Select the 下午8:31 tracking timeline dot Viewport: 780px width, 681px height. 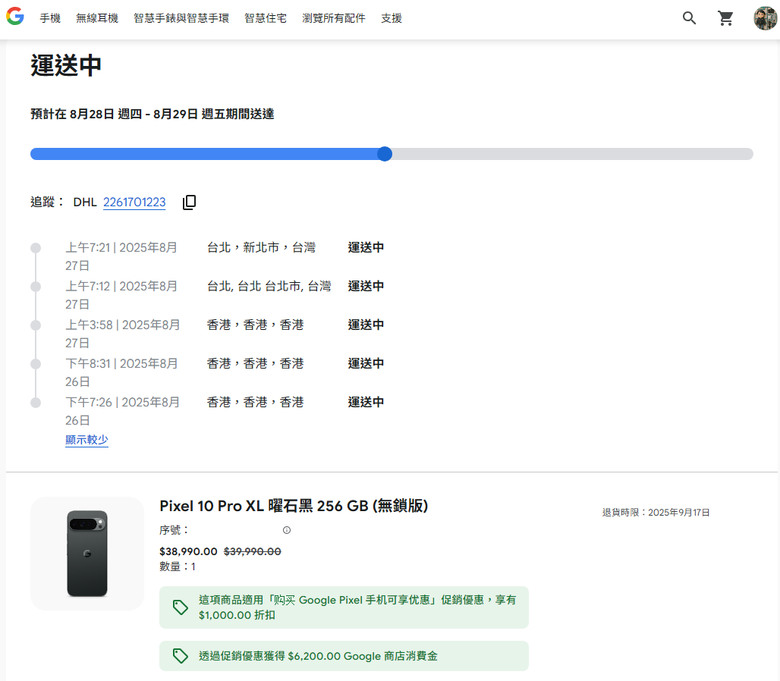(x=36, y=364)
